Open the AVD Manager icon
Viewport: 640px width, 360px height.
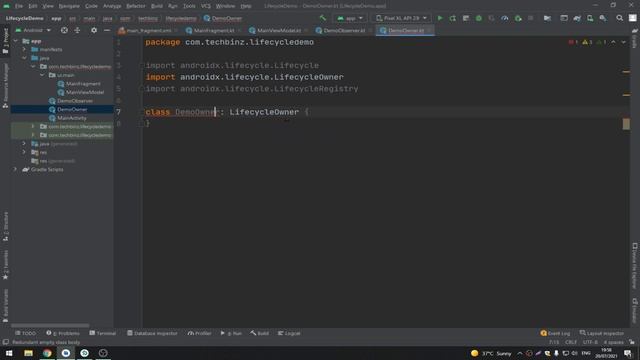590,18
